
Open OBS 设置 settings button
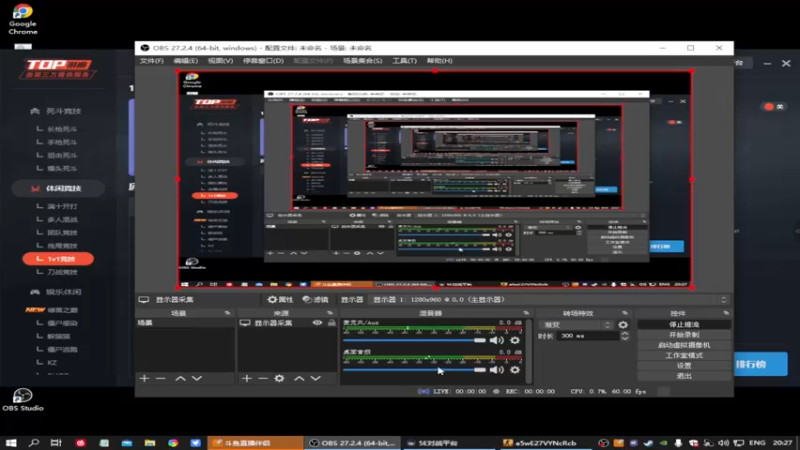click(684, 365)
